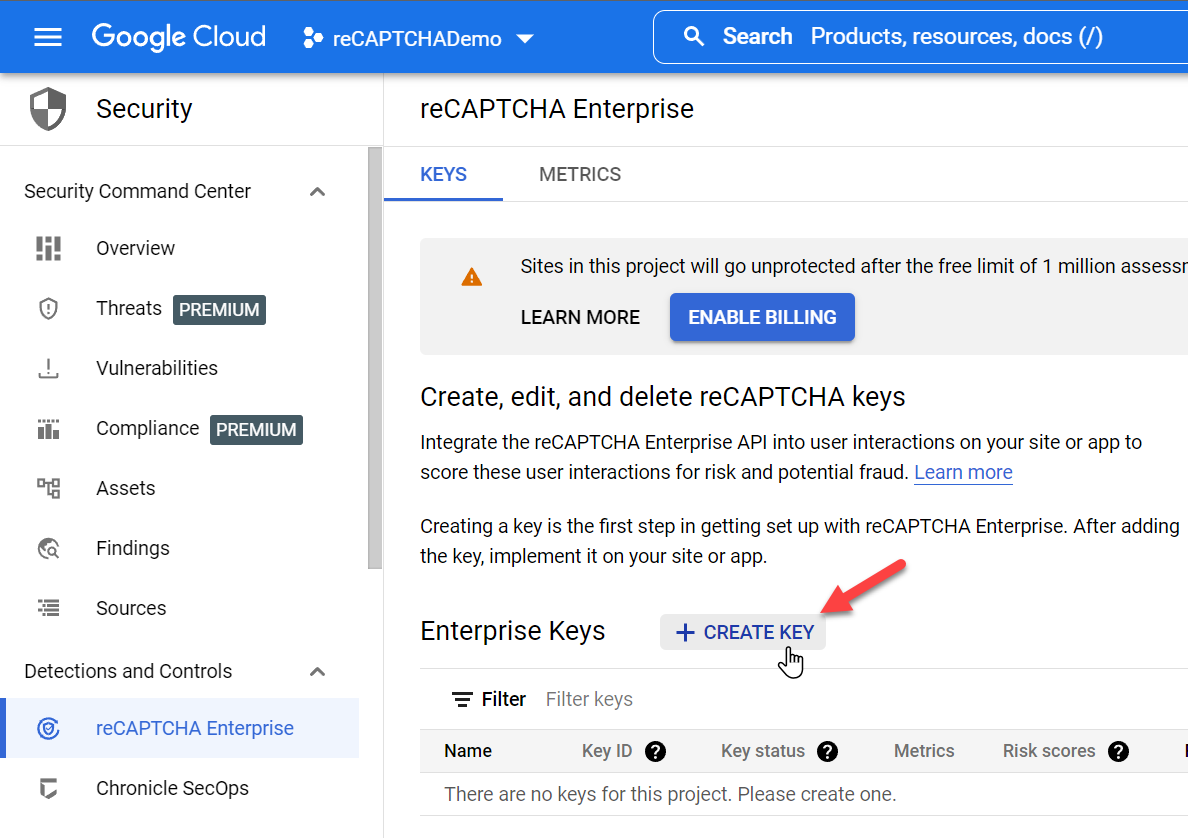Image resolution: width=1188 pixels, height=838 pixels.
Task: Click the Risk scores help icon
Action: (1118, 752)
